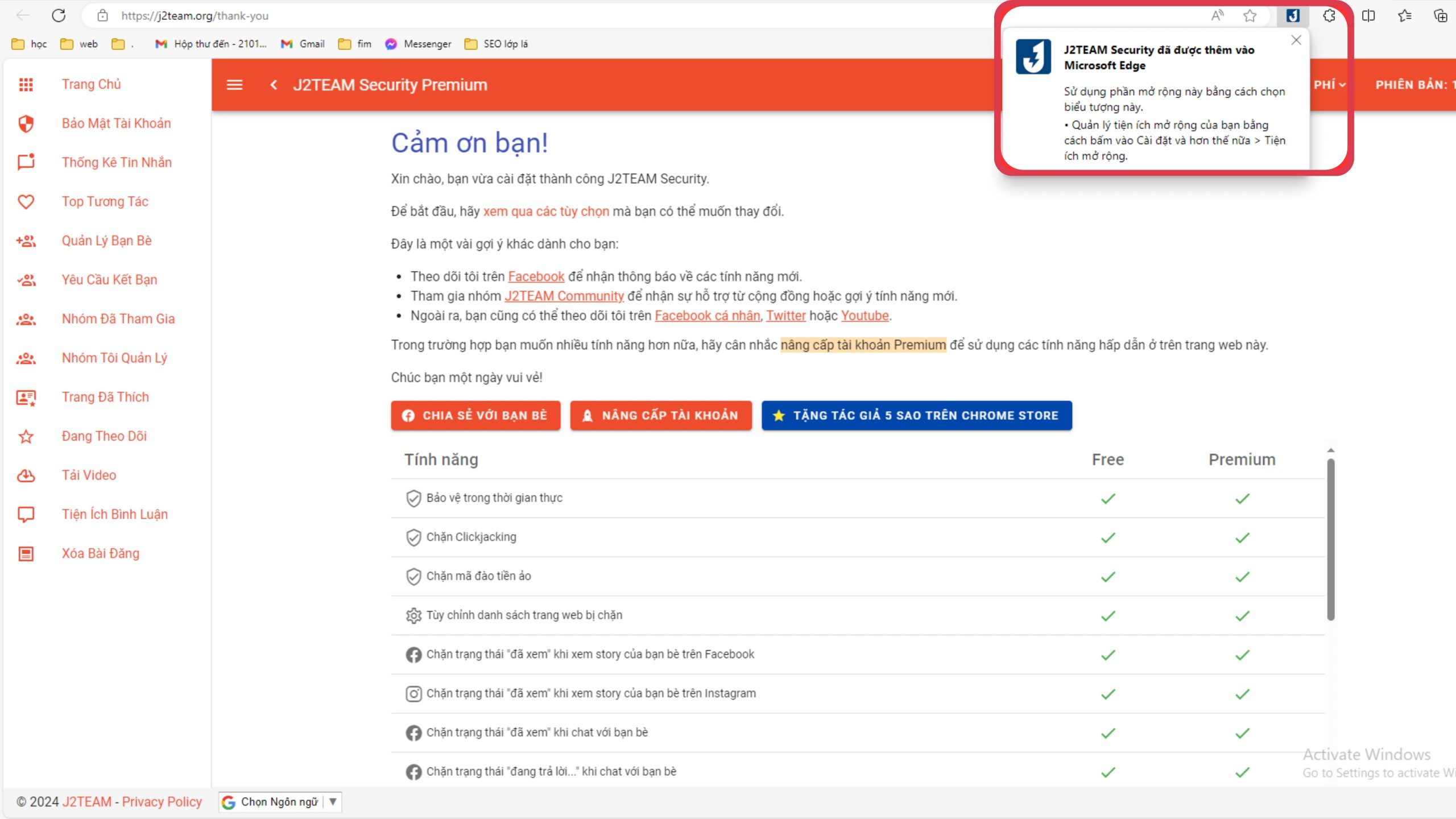Viewport: 1456px width, 819px height.
Task: Click the Top Tương Tác heart icon
Action: coord(26,201)
